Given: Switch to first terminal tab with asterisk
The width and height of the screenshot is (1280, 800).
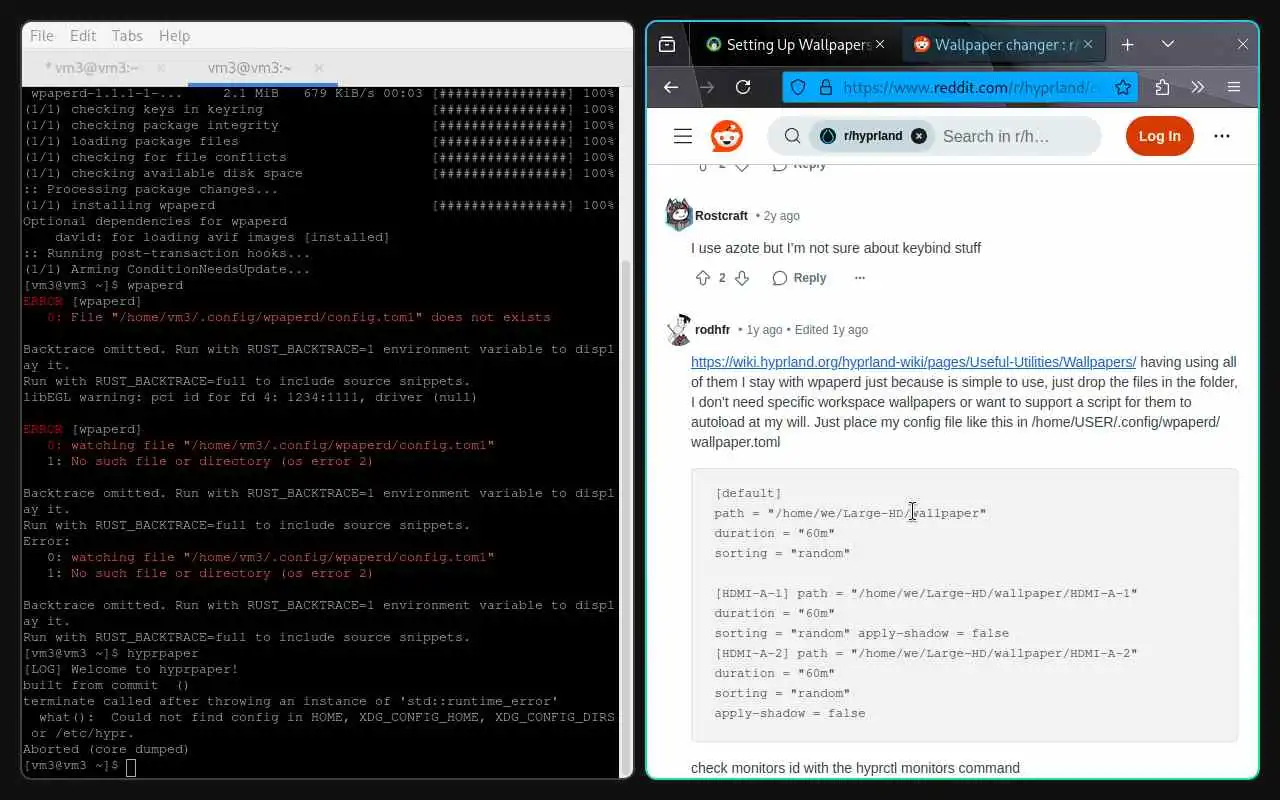Looking at the screenshot, I should (x=92, y=68).
